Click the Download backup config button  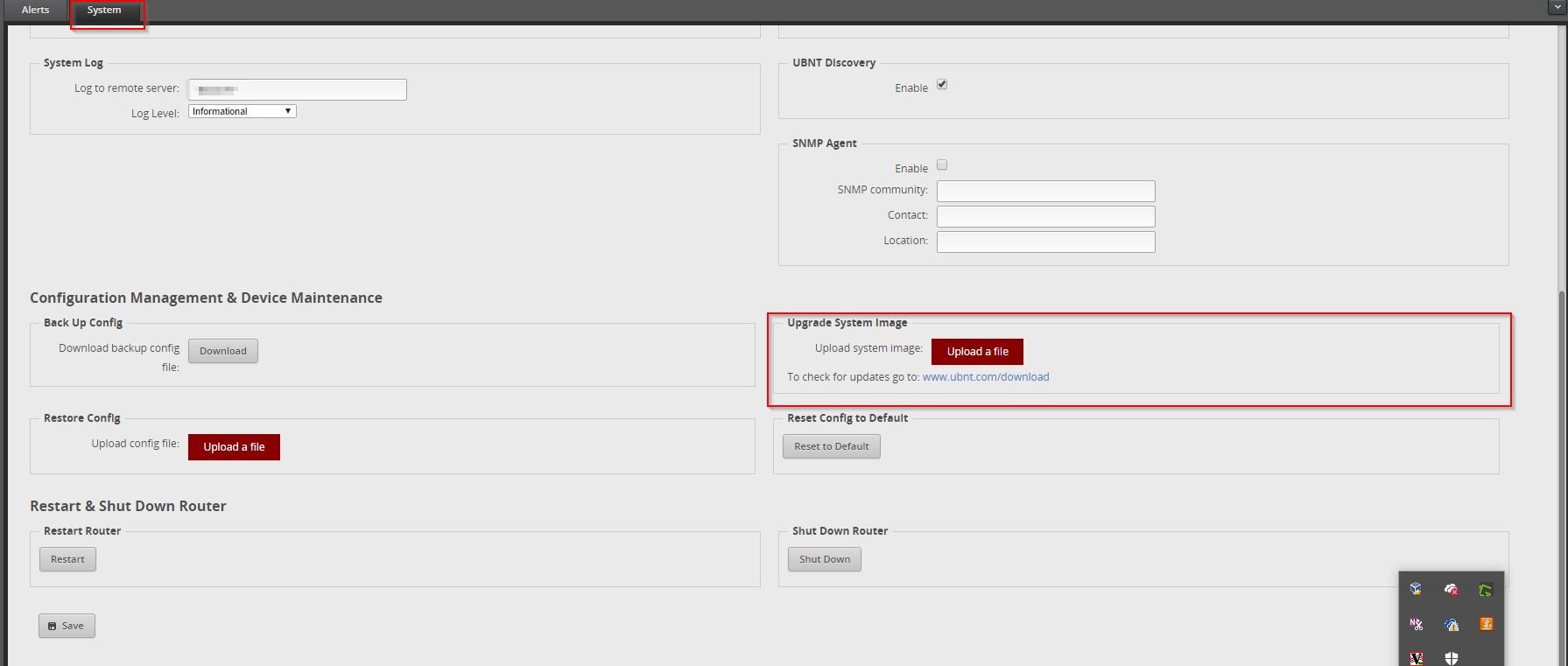coord(223,351)
